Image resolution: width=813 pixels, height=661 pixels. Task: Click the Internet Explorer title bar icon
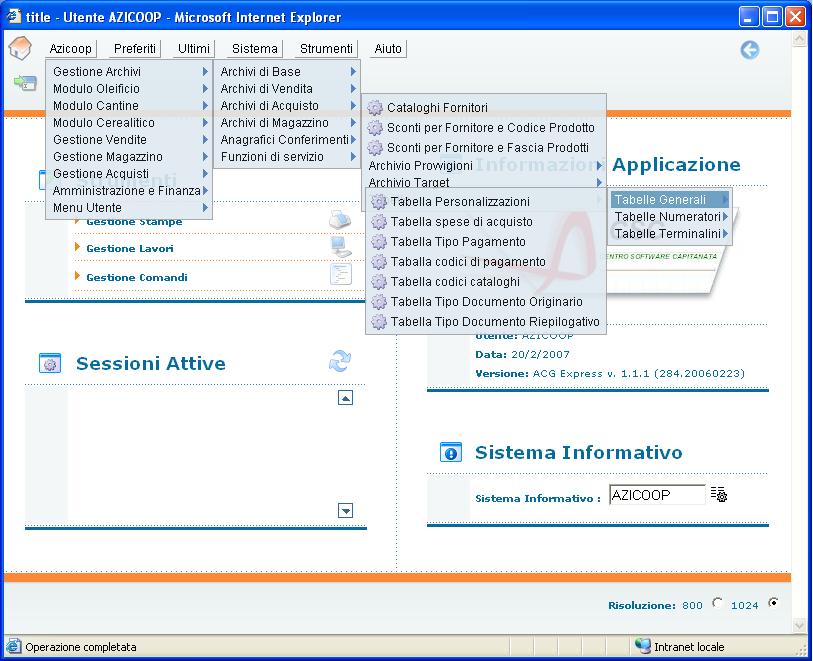tap(13, 16)
